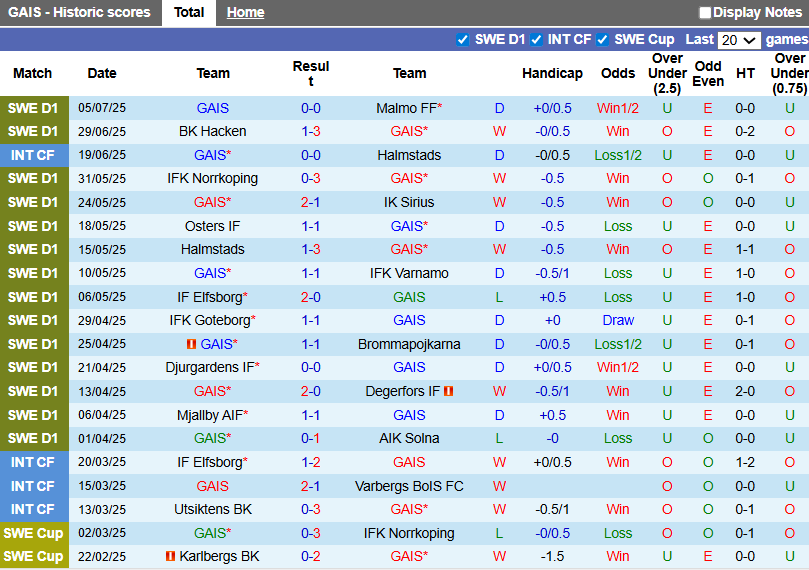Screen dimensions: 809x570
Task: Click the Odds column header
Action: point(618,73)
